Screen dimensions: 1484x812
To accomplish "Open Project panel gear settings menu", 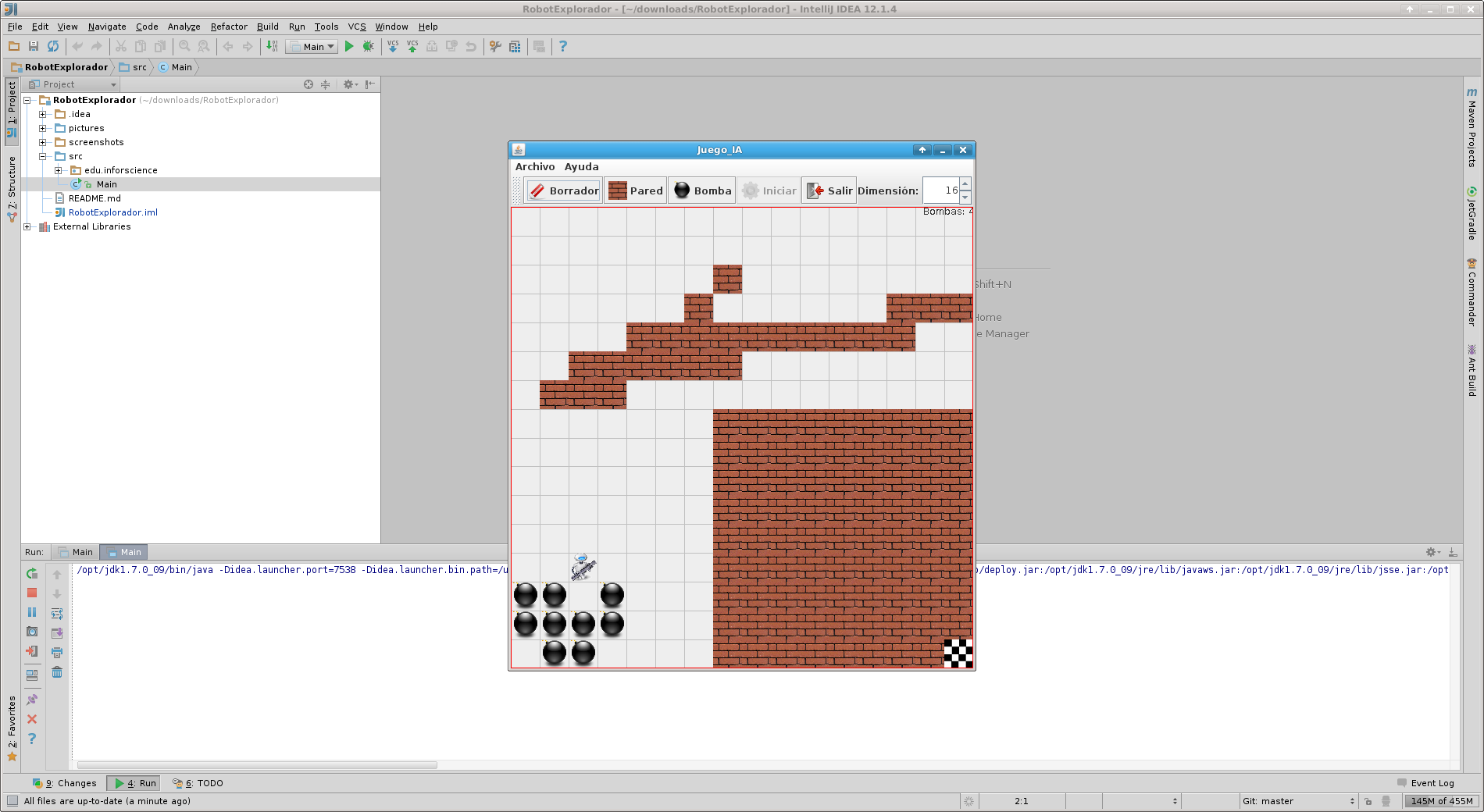I will point(351,84).
